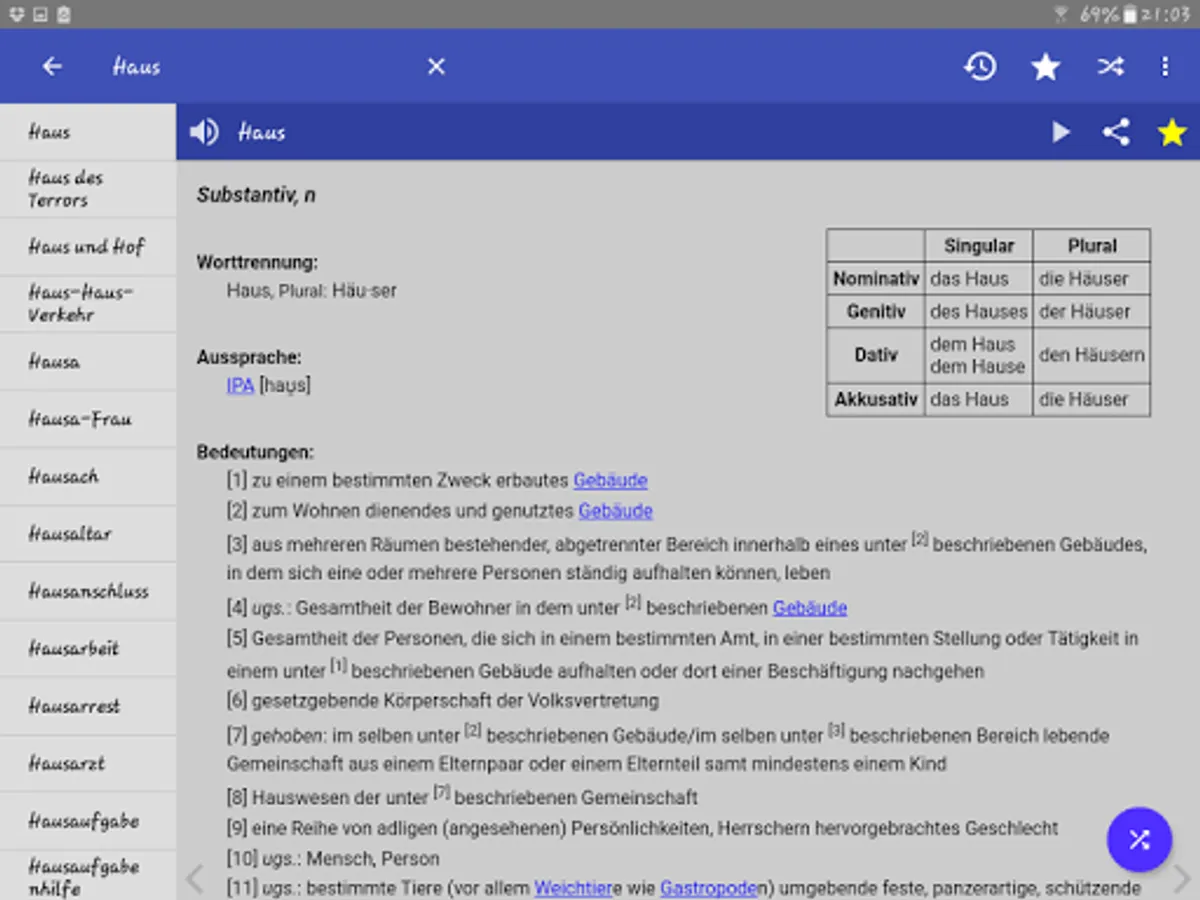
Task: Tap the 'Genitiv' row label
Action: tap(876, 312)
